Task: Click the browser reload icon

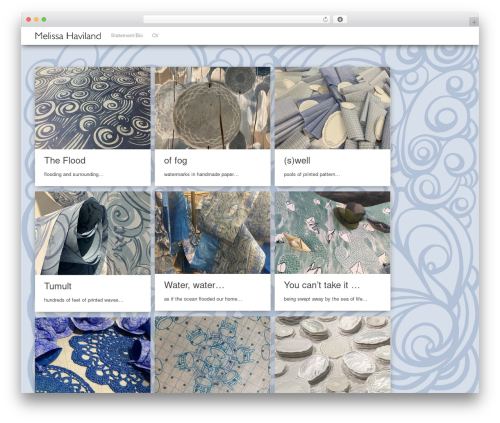Action: click(x=325, y=20)
